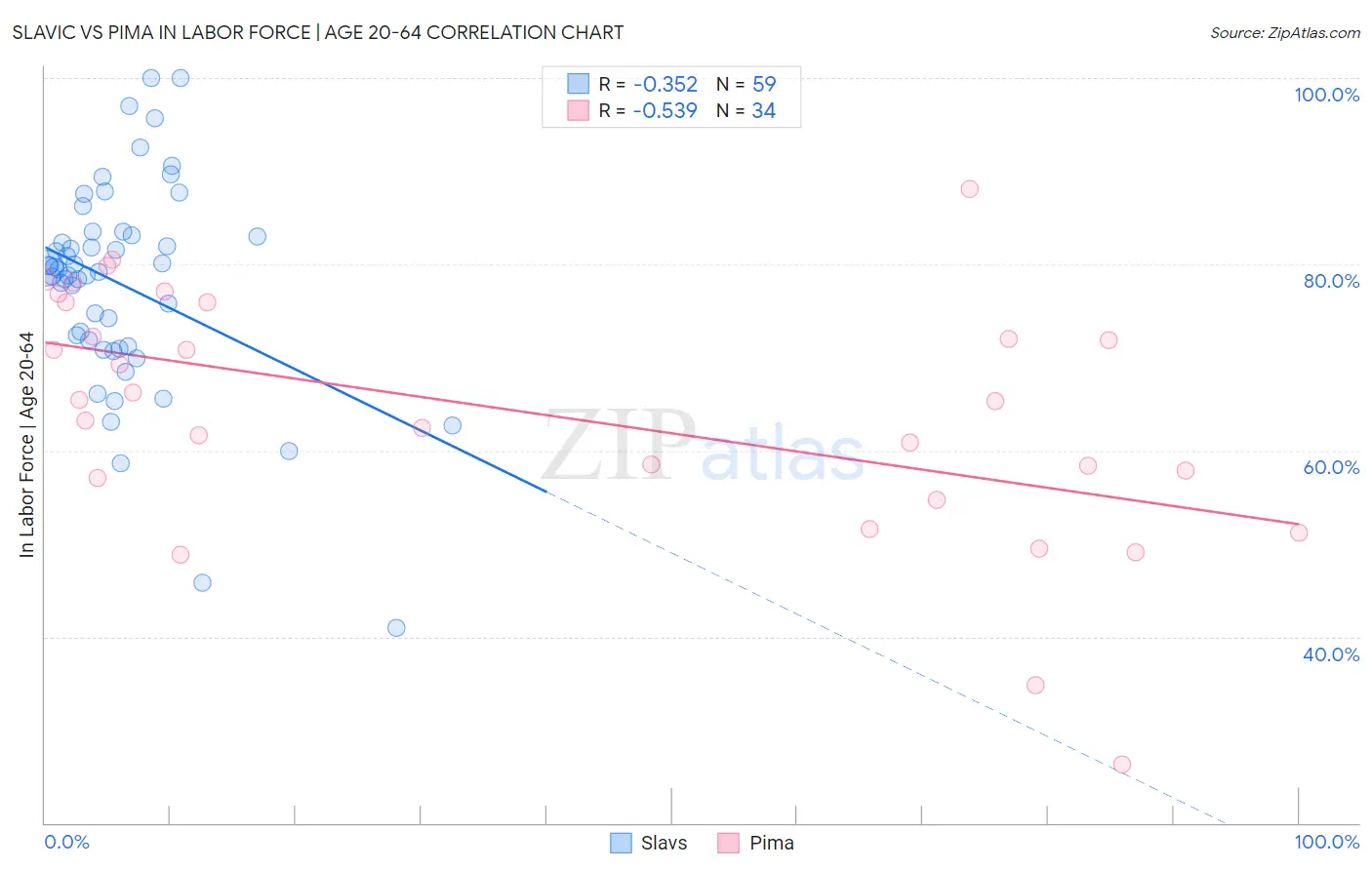Viewport: 1372px width, 870px height.
Task: Click the 100.0% y-axis label
Action: pyautogui.click(x=1327, y=95)
